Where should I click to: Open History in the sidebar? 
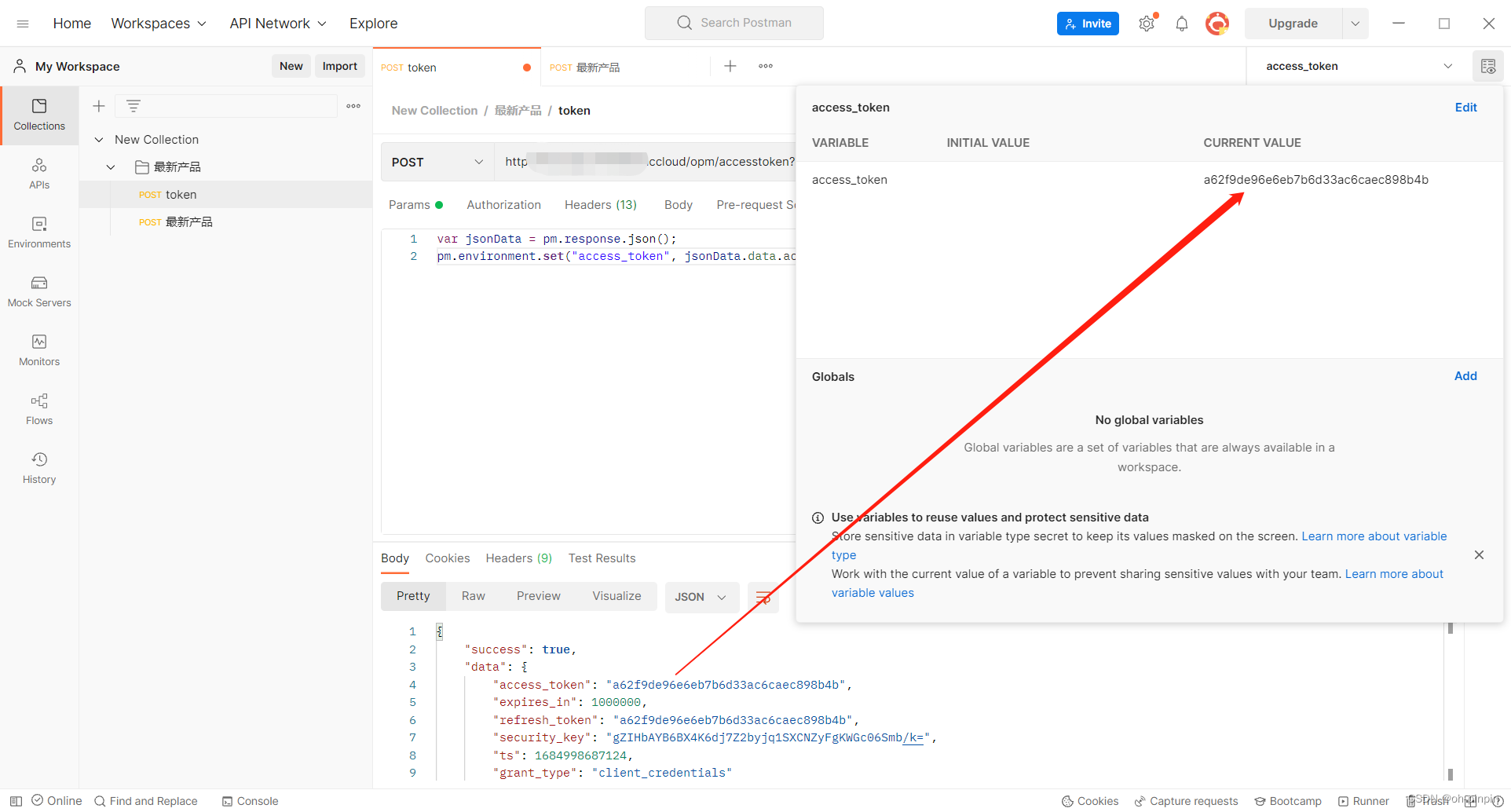(39, 469)
